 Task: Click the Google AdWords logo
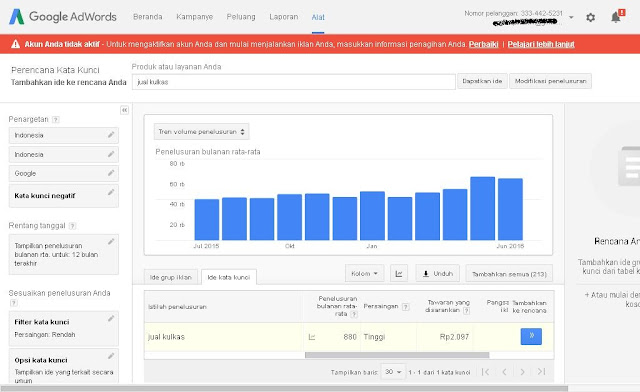pos(63,17)
